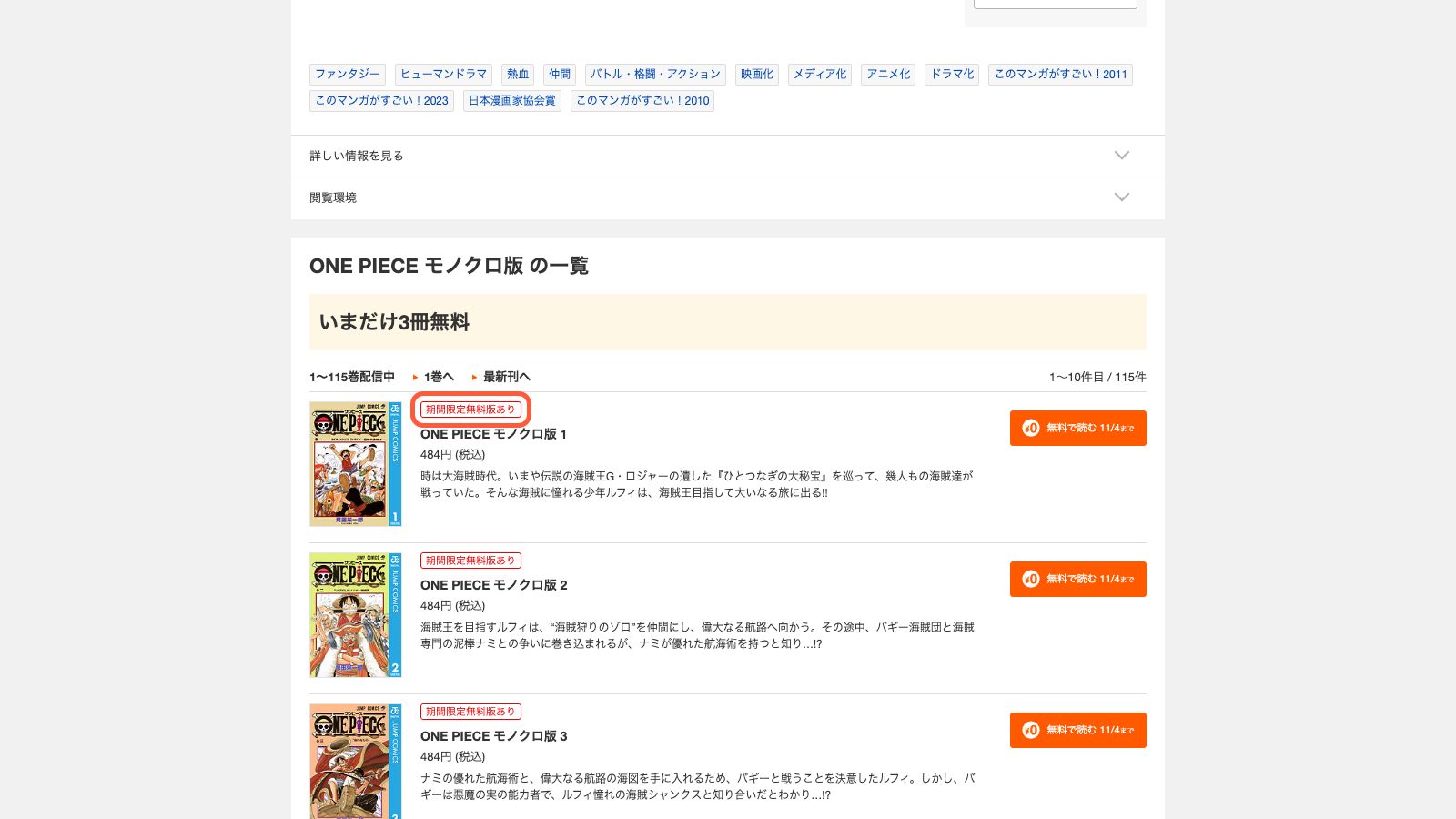This screenshot has width=1456, height=819.
Task: Click the 1〜115巻配信中 text
Action: coord(352,377)
